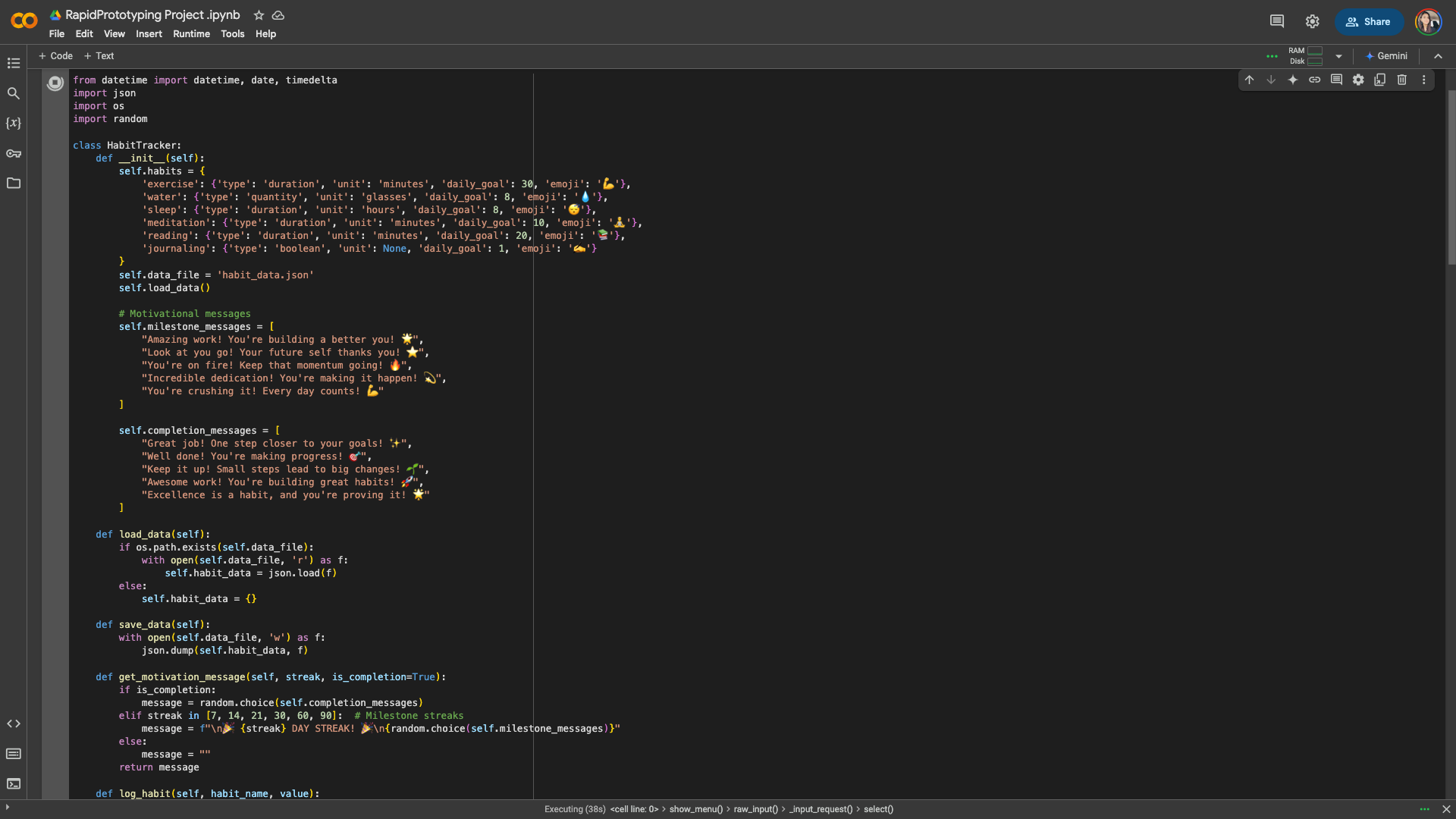Image resolution: width=1456 pixels, height=819 pixels.
Task: Open the Colab home logo
Action: (x=24, y=21)
